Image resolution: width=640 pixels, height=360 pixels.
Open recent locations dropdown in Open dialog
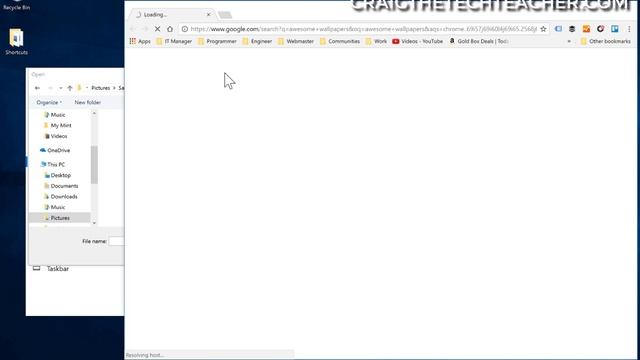point(61,88)
